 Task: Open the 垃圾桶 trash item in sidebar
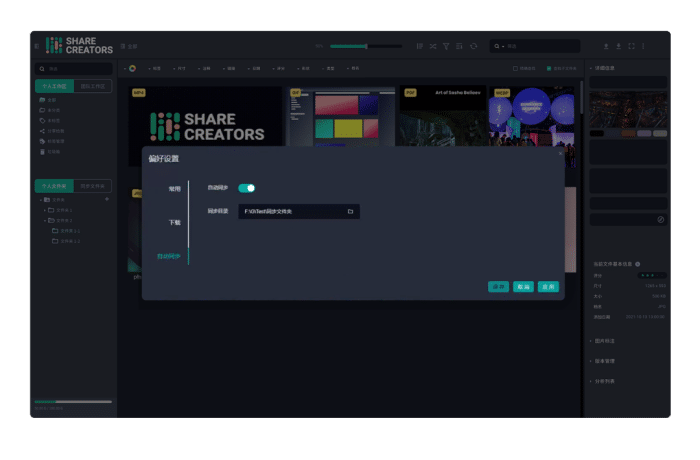tap(50, 152)
